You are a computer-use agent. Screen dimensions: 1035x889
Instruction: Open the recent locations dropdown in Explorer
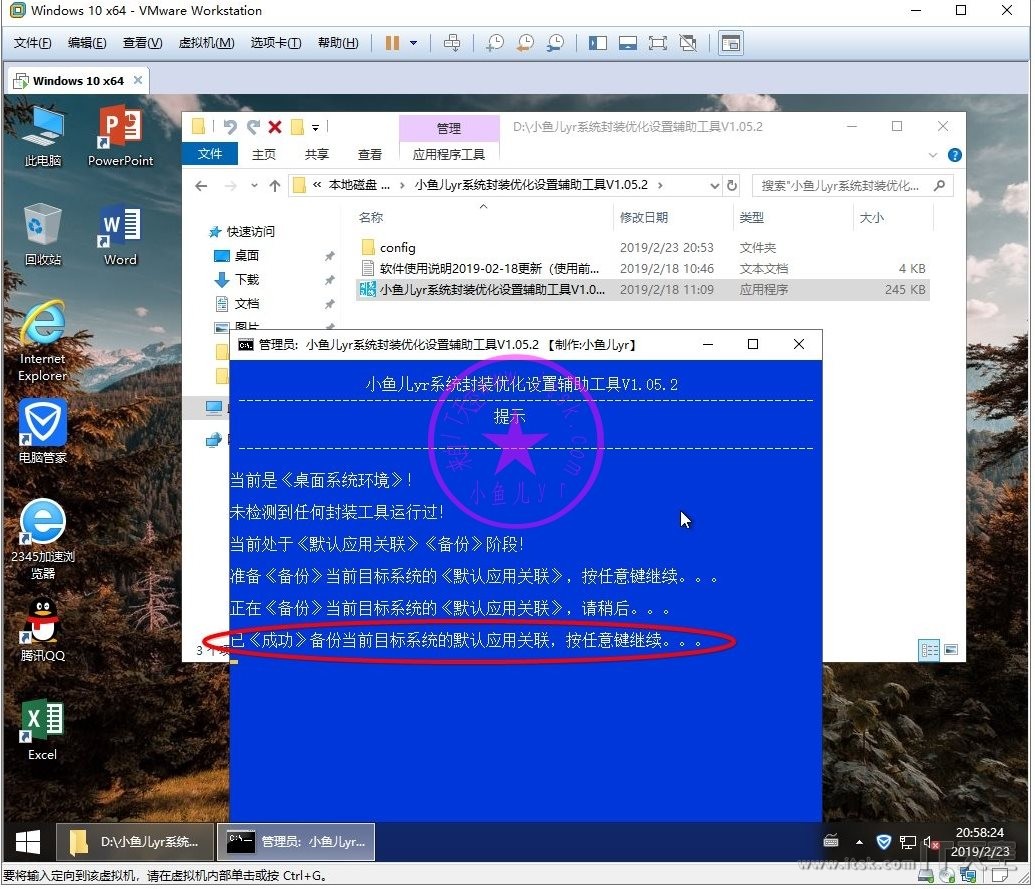(x=254, y=186)
